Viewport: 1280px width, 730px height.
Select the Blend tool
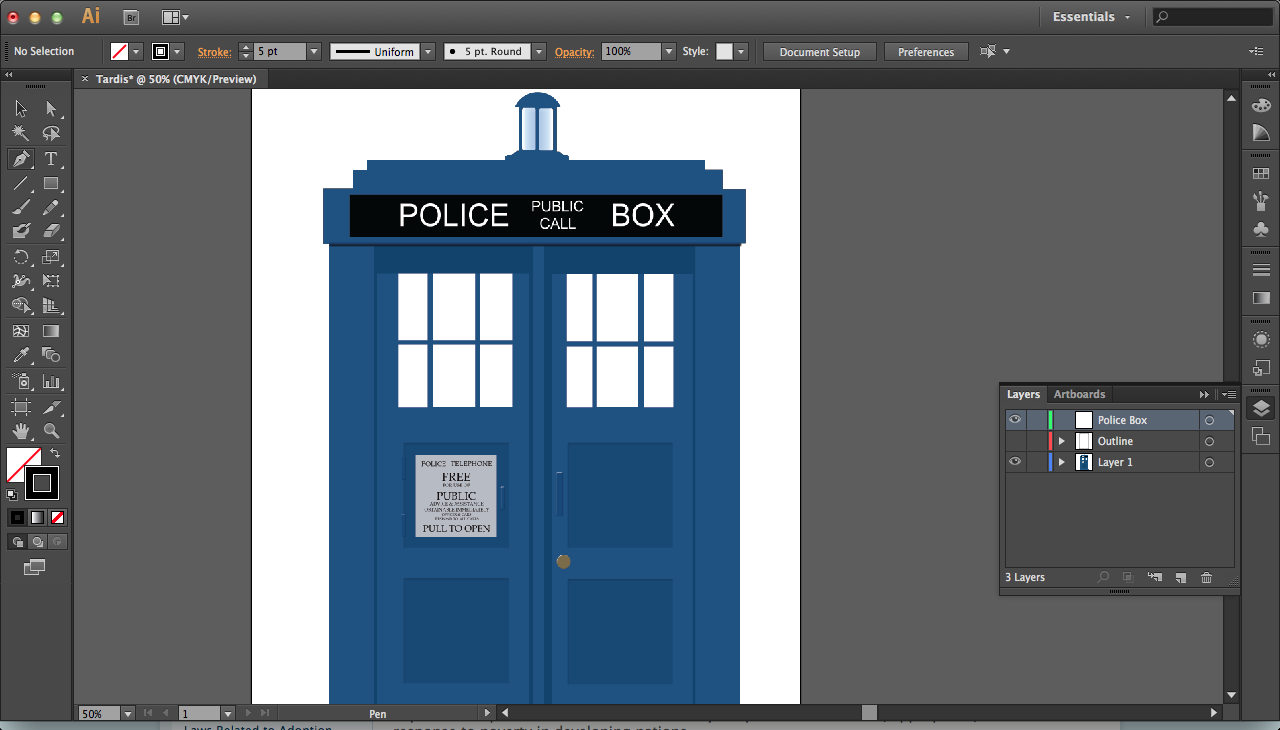pos(51,355)
